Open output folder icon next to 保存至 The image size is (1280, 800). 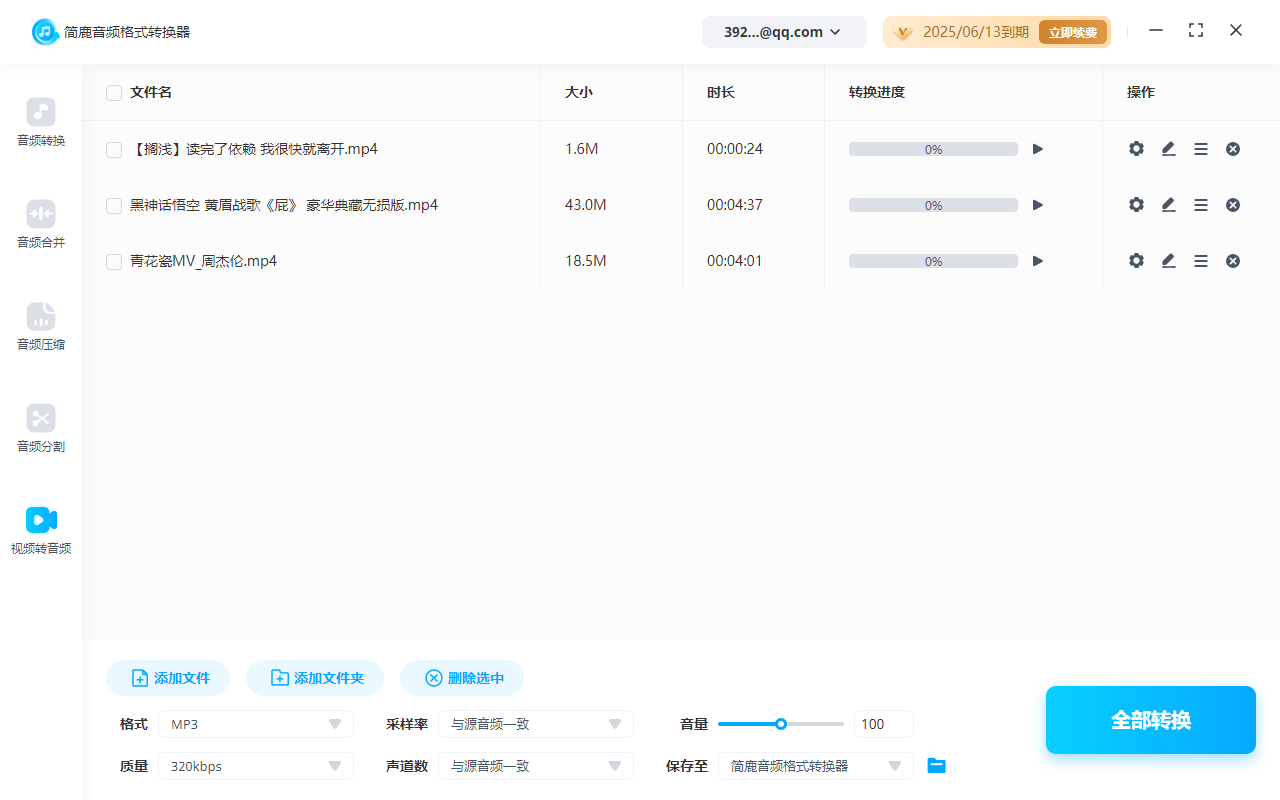click(x=936, y=765)
